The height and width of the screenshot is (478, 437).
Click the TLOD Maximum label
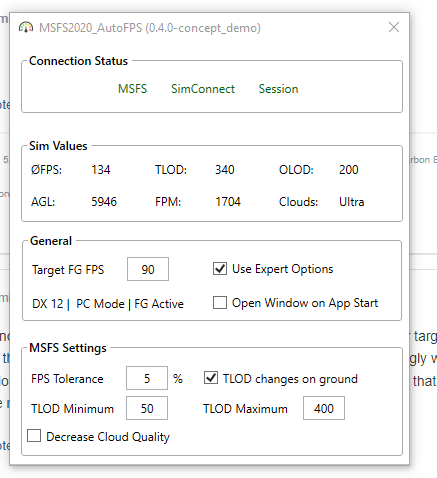(x=245, y=409)
